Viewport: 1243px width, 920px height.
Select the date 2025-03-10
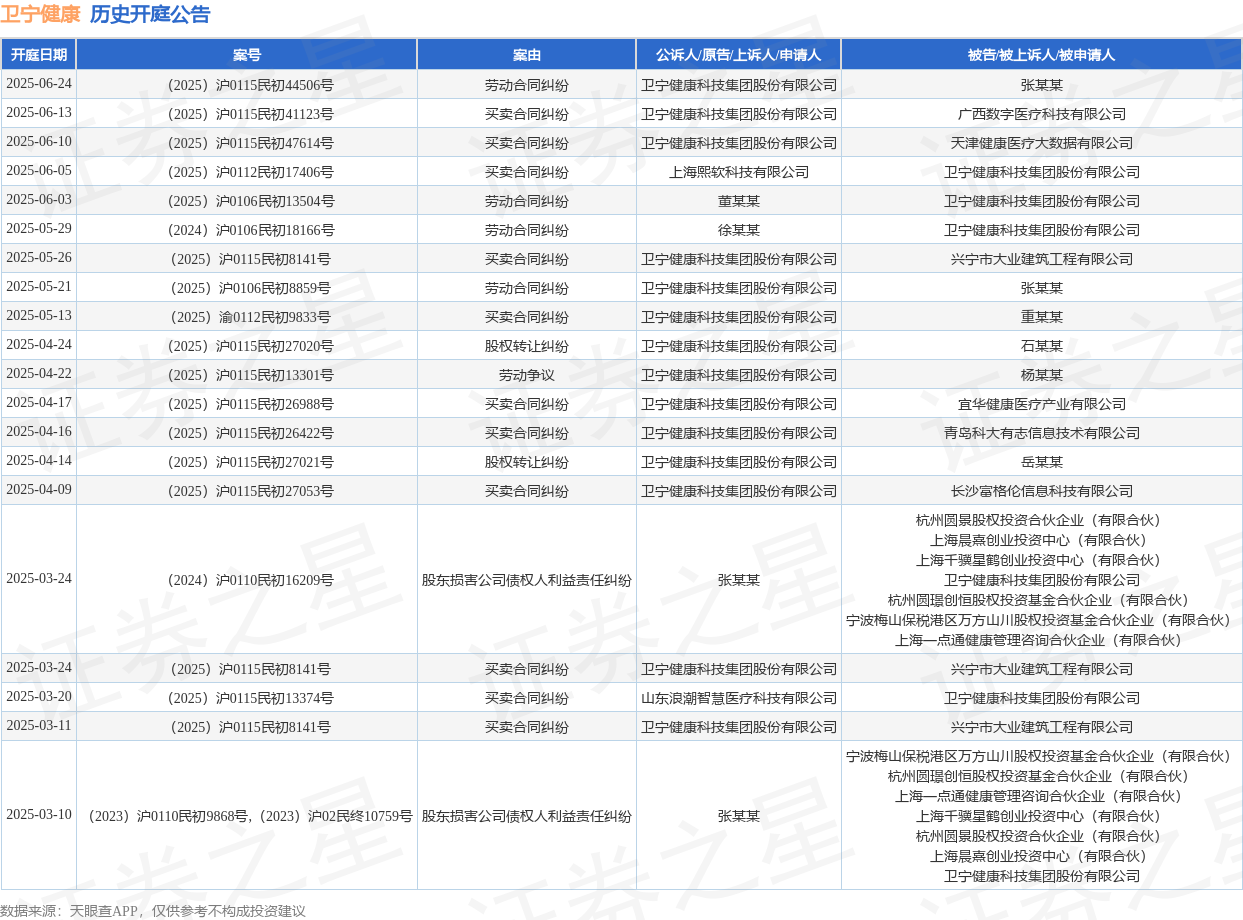pyautogui.click(x=39, y=815)
